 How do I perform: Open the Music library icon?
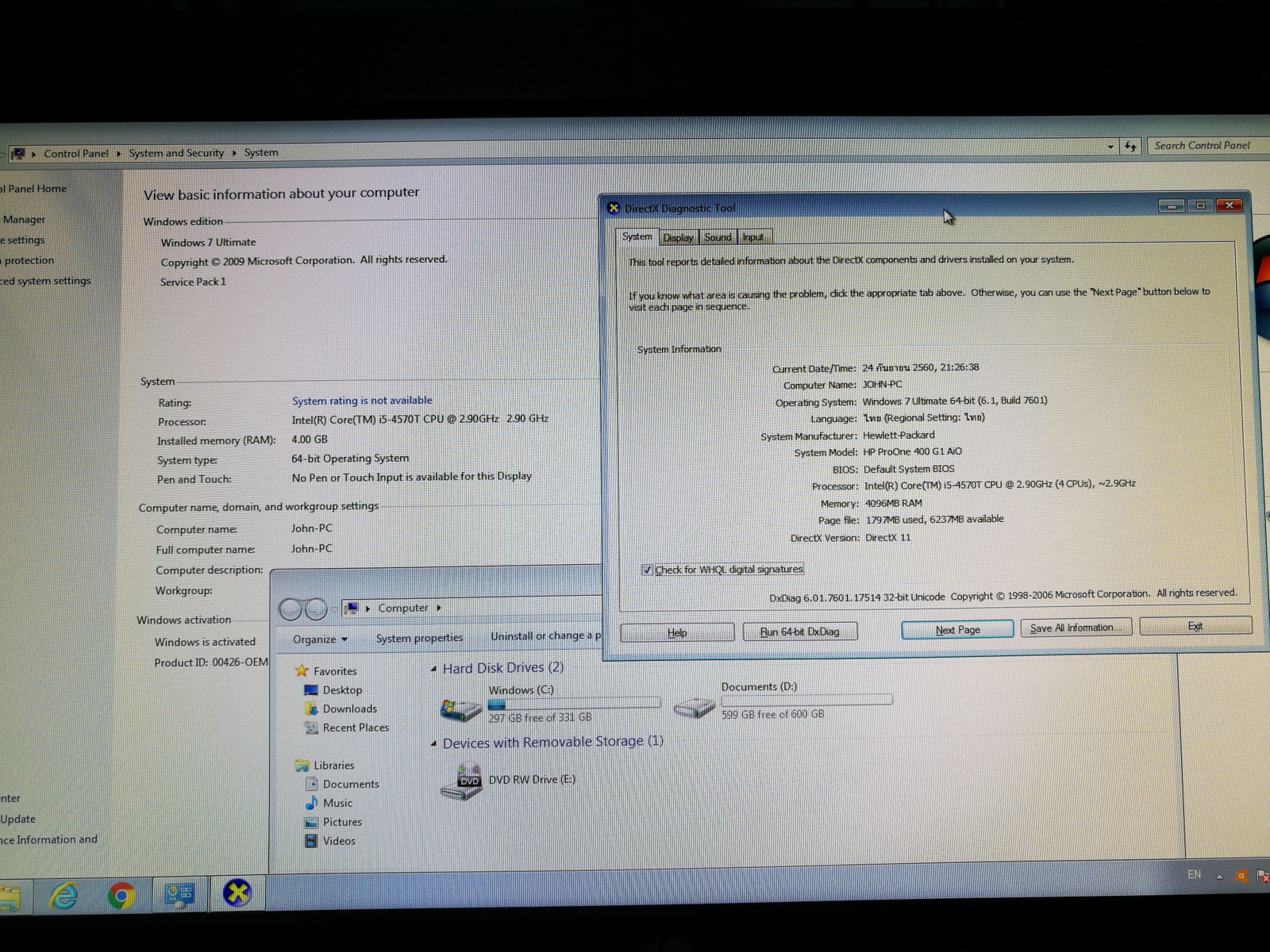(x=311, y=803)
